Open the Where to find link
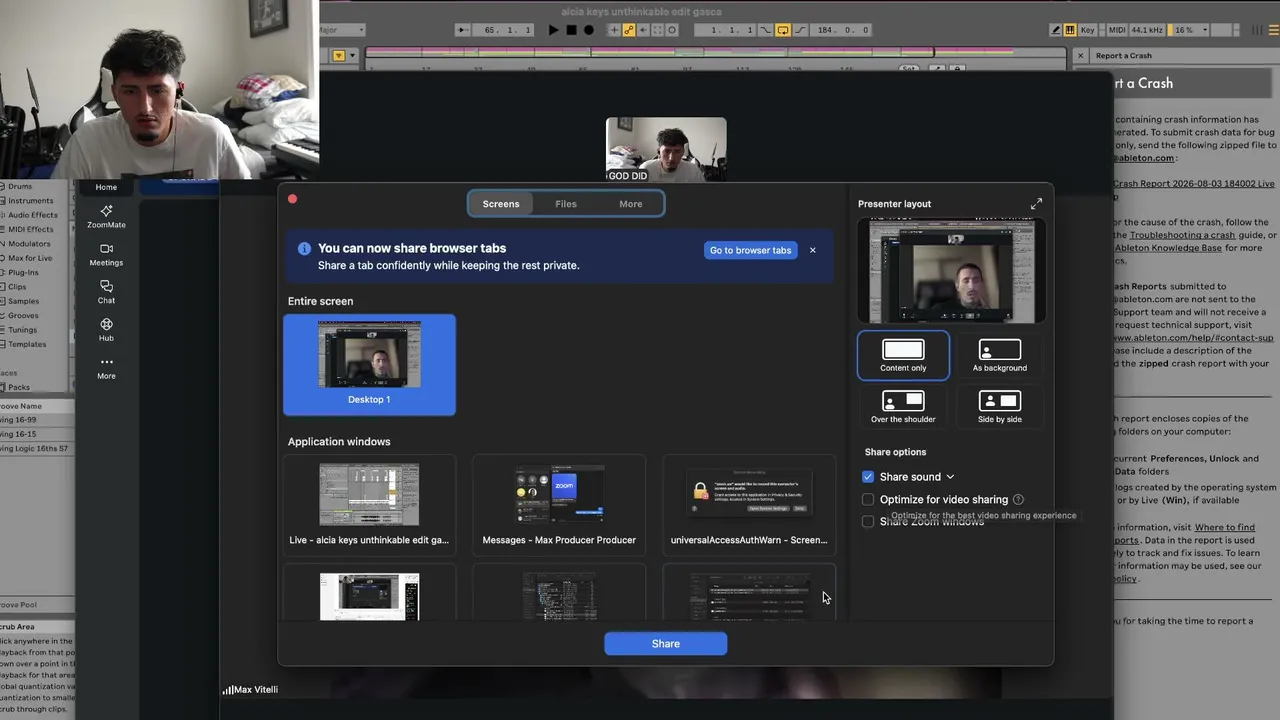Image resolution: width=1280 pixels, height=720 pixels. tap(1225, 527)
